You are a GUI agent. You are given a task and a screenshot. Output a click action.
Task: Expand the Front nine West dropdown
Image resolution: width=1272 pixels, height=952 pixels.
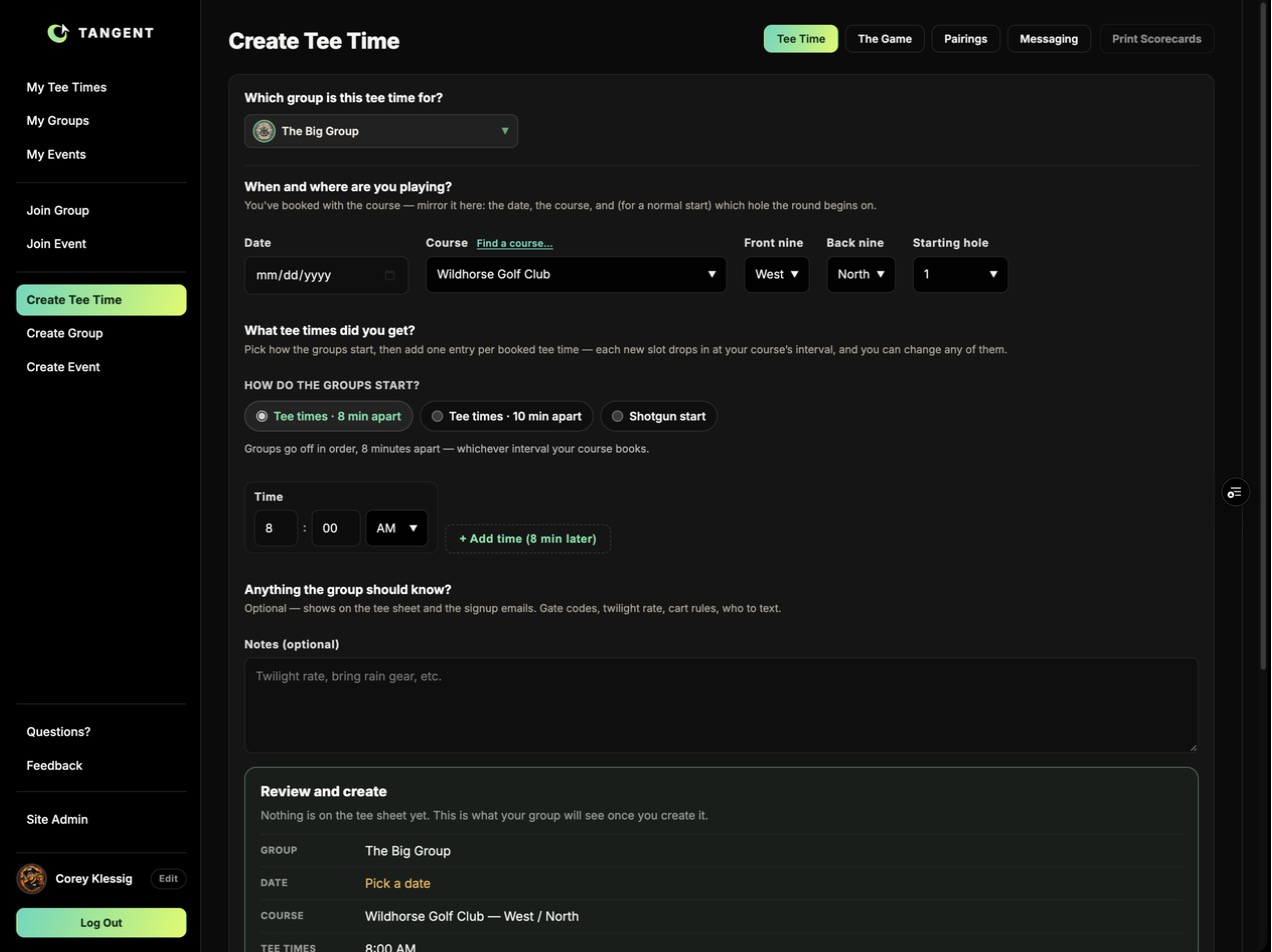click(x=776, y=274)
